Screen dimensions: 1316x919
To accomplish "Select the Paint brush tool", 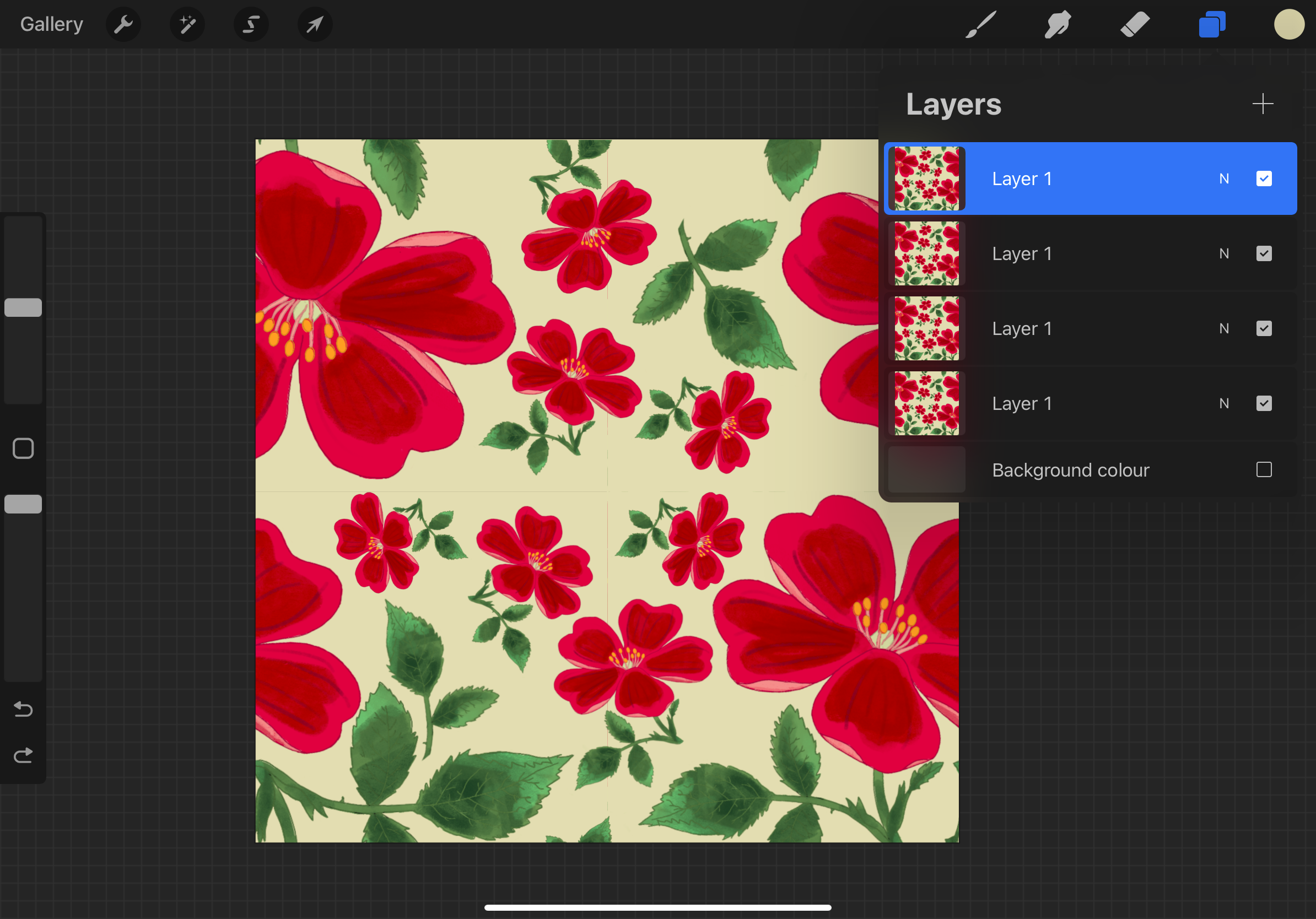I will click(981, 25).
